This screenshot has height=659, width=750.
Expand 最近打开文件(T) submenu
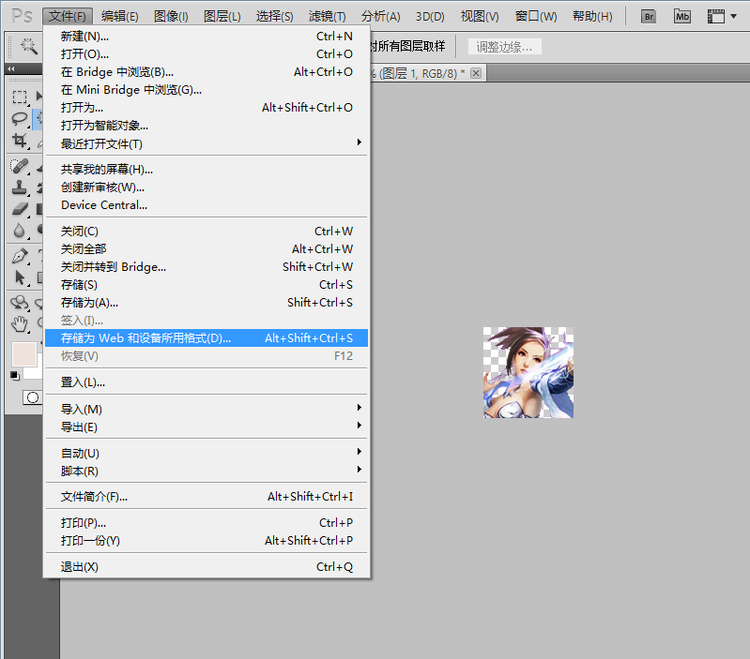point(206,143)
